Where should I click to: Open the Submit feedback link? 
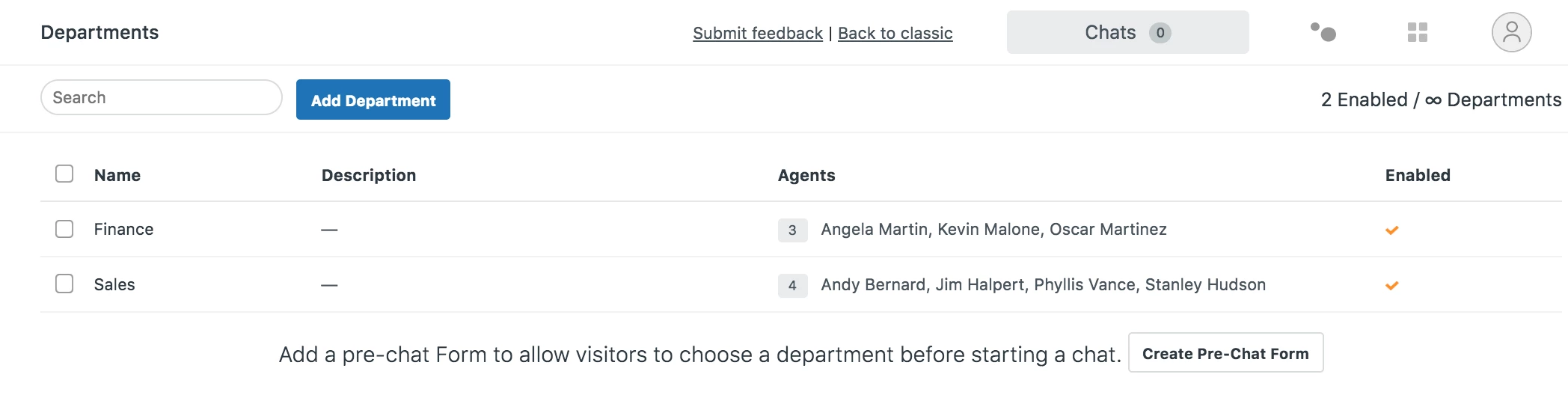pyautogui.click(x=757, y=33)
